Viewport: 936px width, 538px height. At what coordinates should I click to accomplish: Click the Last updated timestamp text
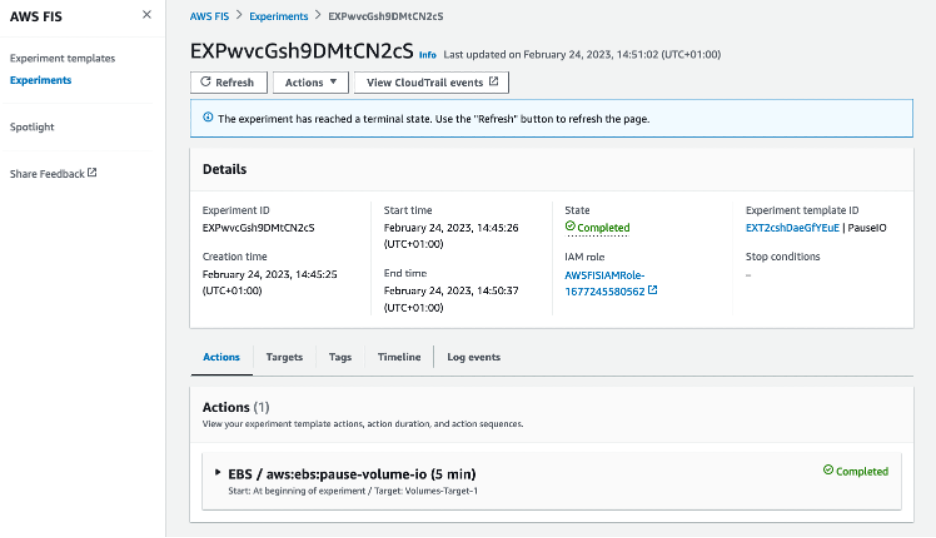pyautogui.click(x=582, y=54)
